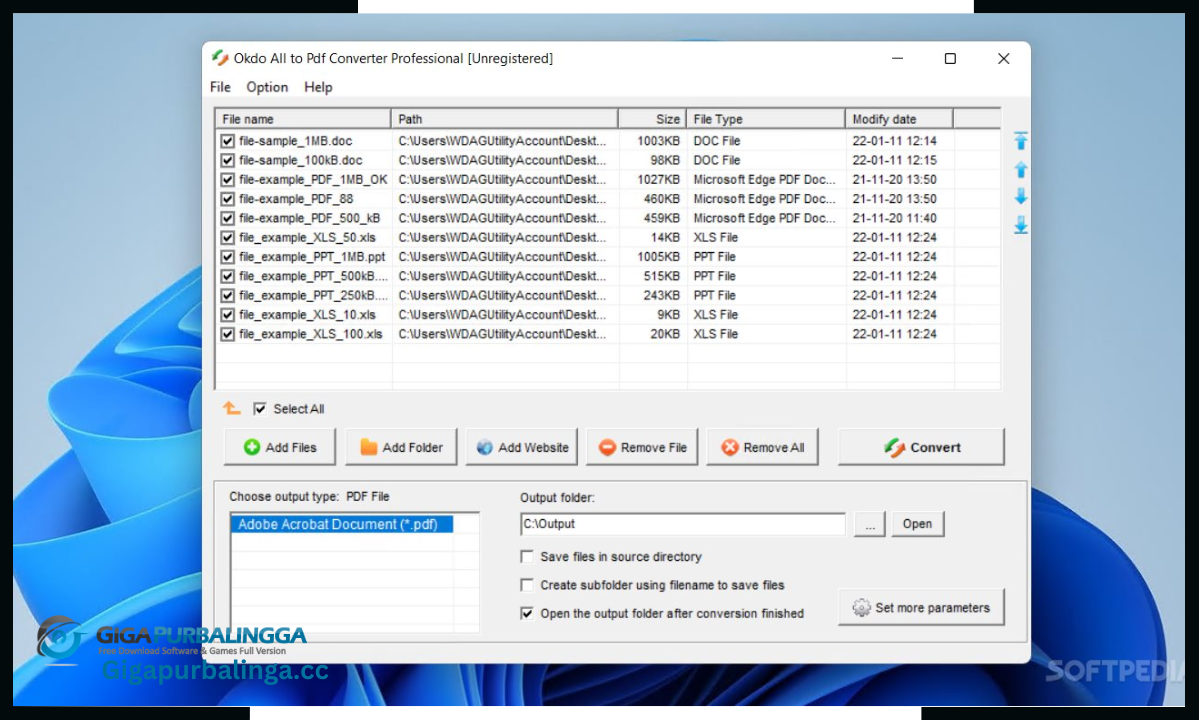The height and width of the screenshot is (720, 1200).
Task: Click the orange up-folder arrow icon beside Select All
Action: 231,408
